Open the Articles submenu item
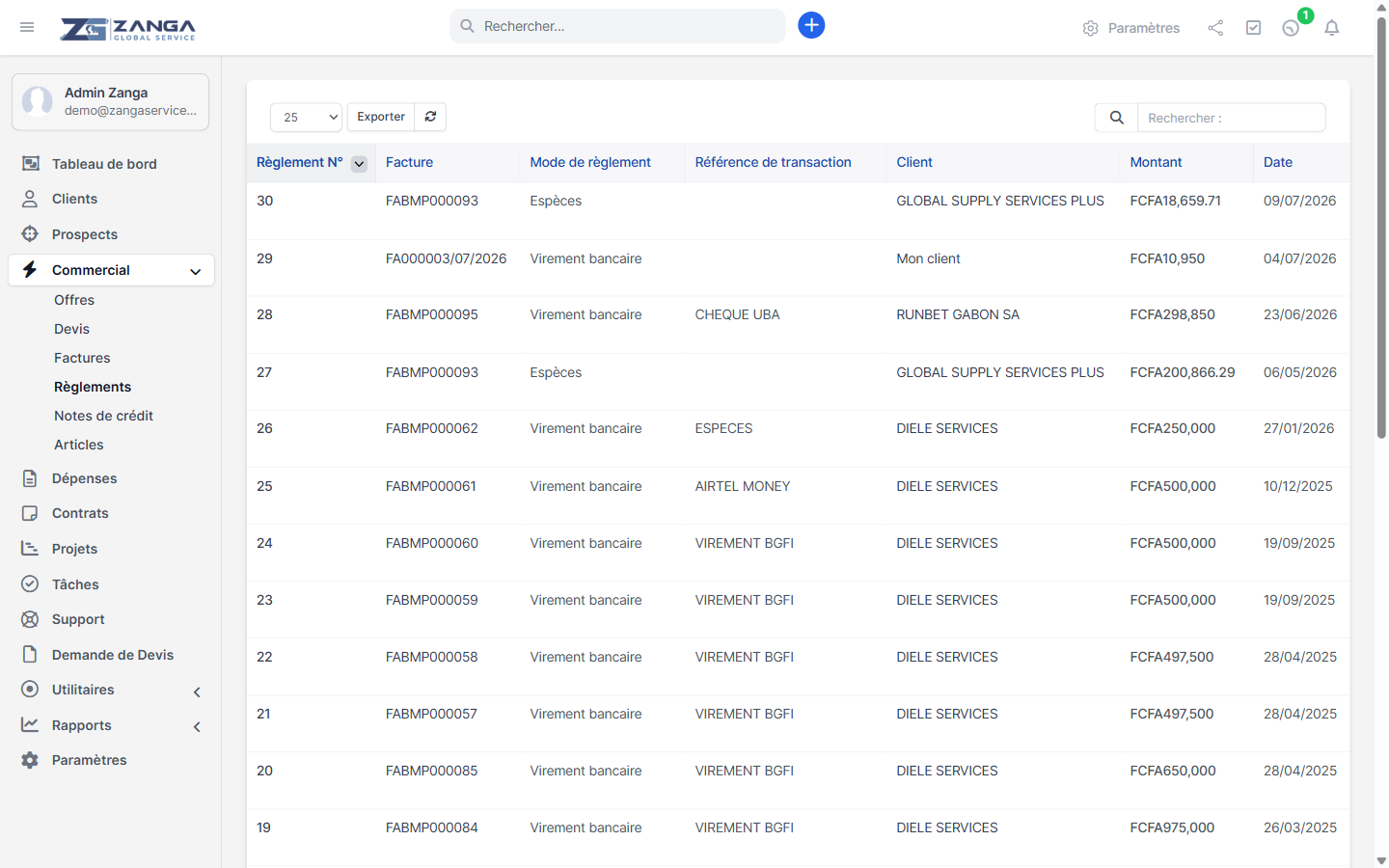 pos(78,445)
